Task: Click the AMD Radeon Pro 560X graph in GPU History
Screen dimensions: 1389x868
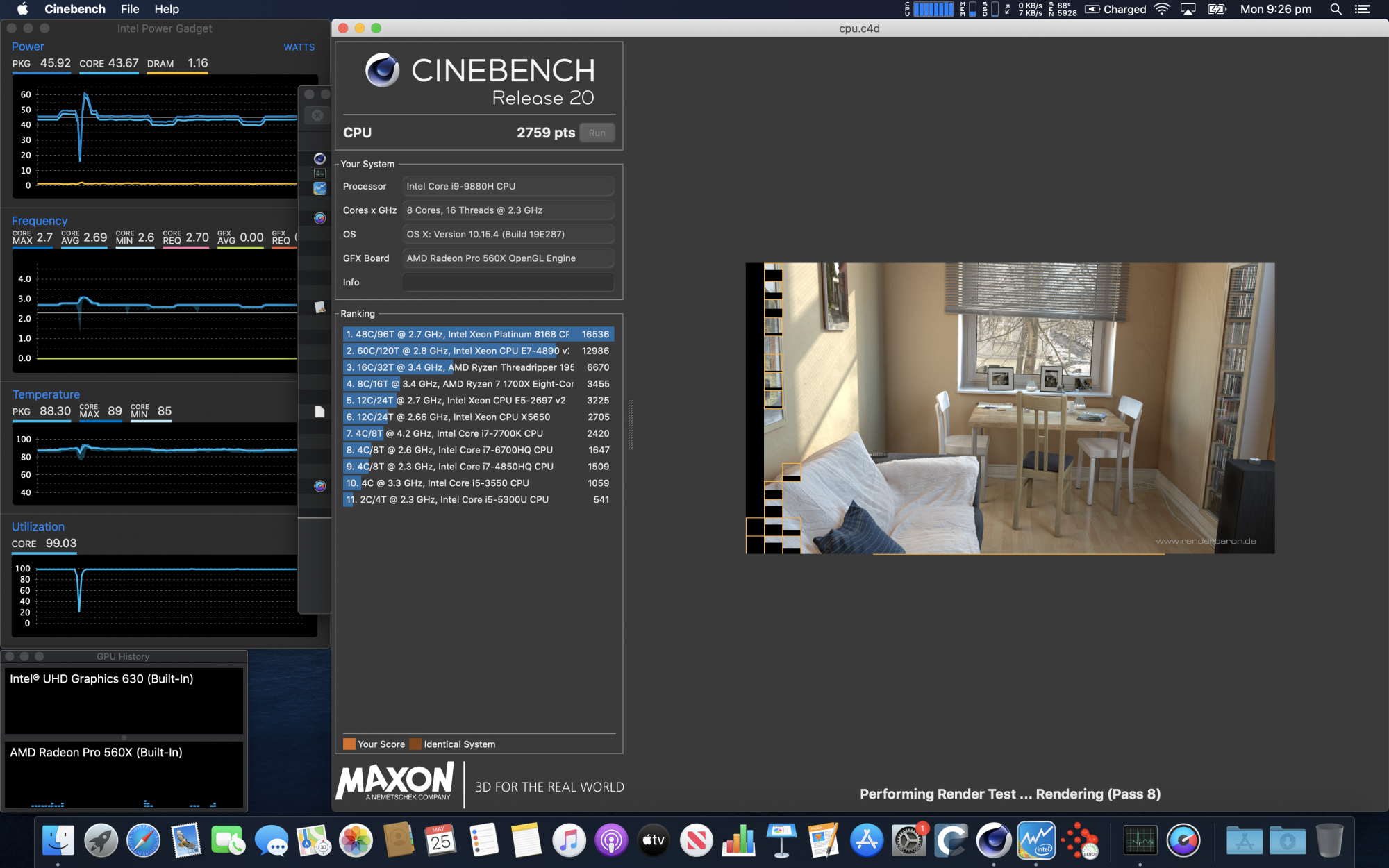Action: (124, 774)
